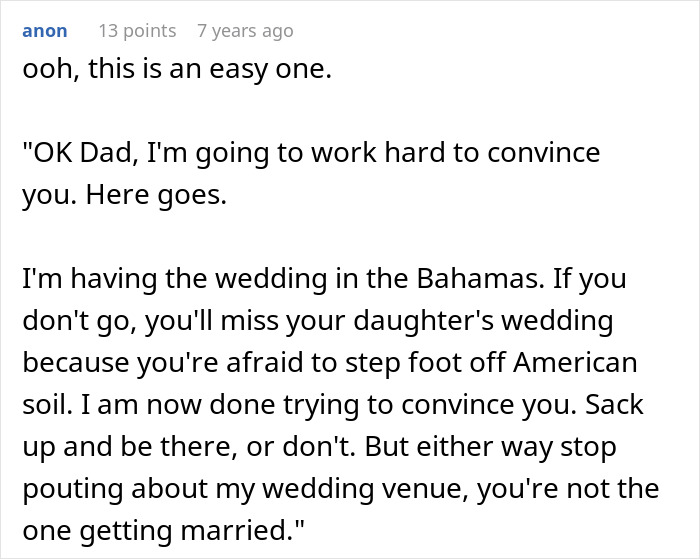
Task: Click the 13 points score label
Action: pyautogui.click(x=137, y=31)
